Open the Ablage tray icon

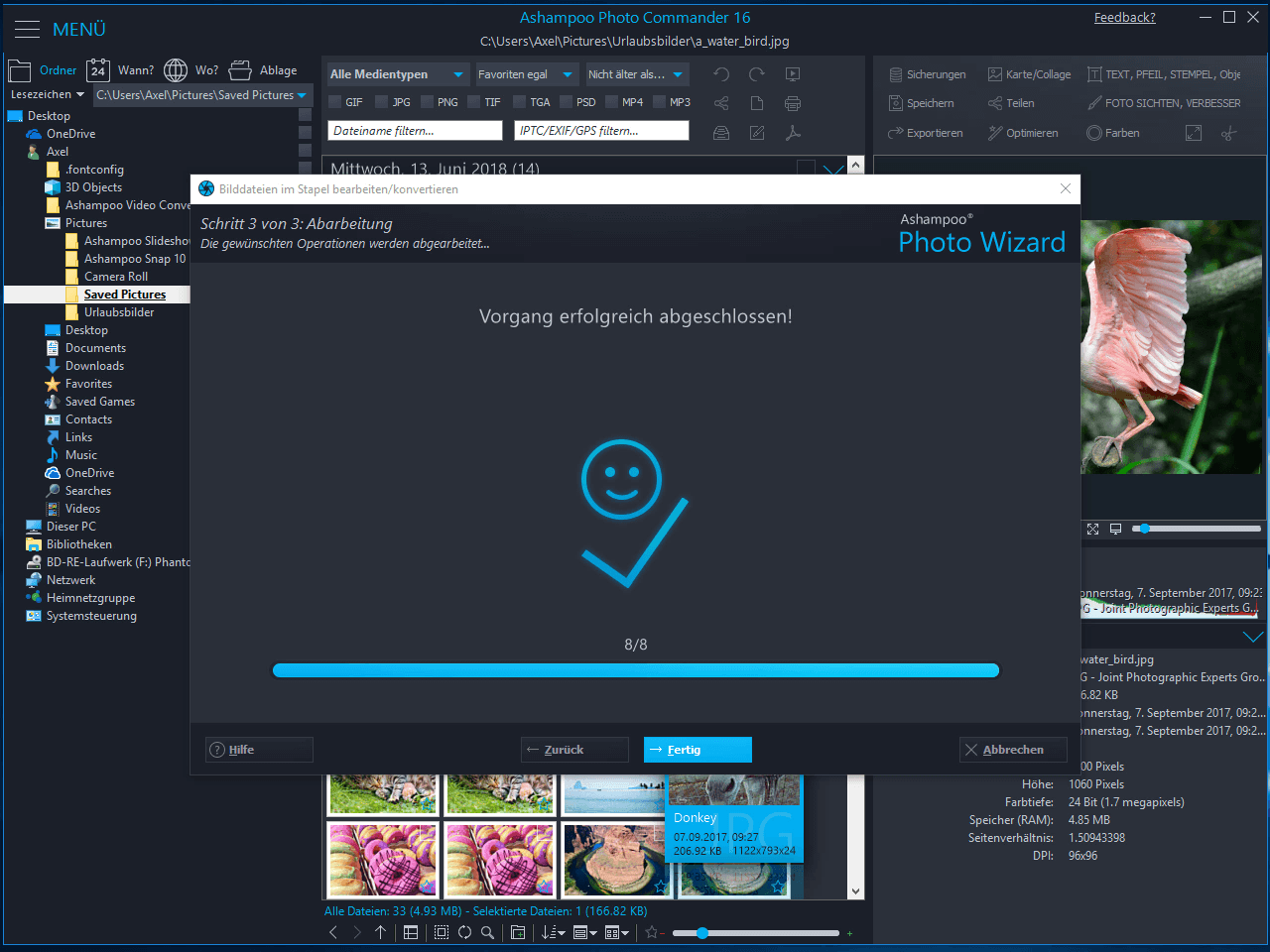tap(240, 70)
